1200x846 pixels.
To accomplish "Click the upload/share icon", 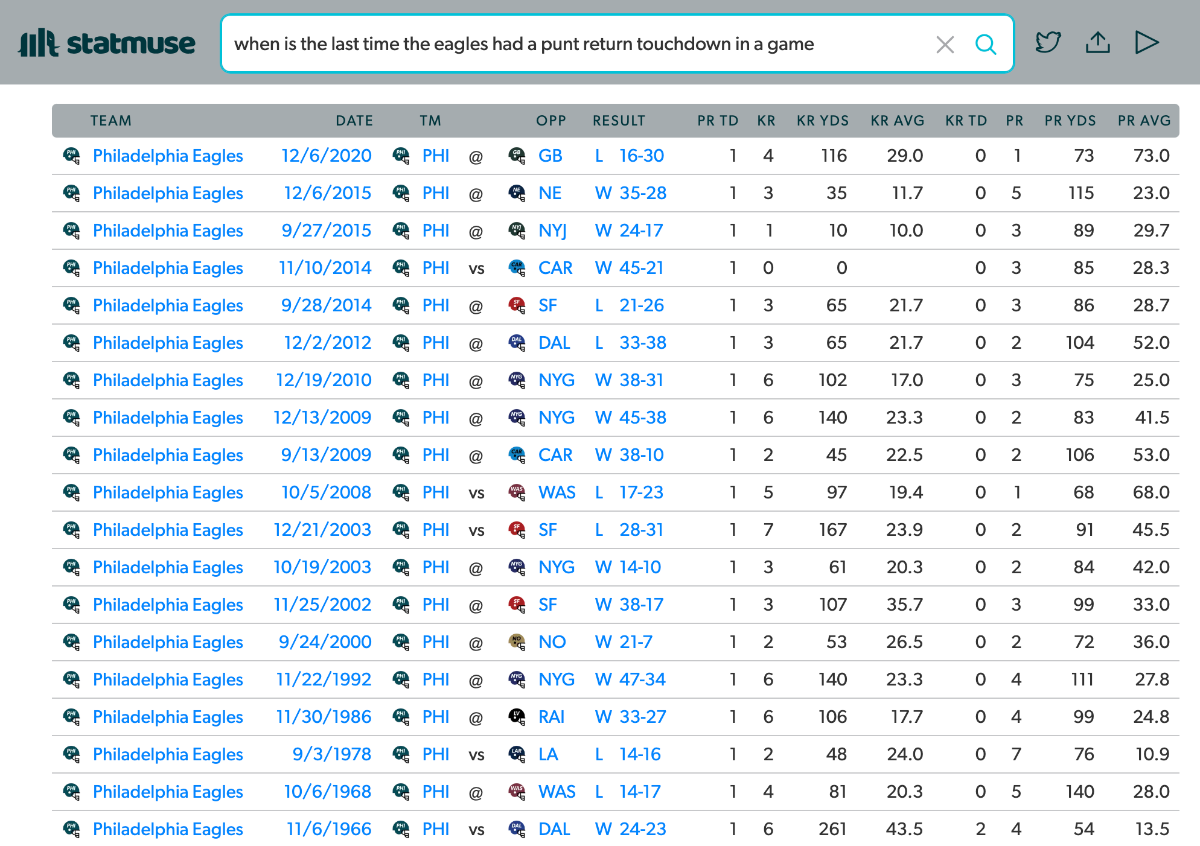I will pos(1097,43).
